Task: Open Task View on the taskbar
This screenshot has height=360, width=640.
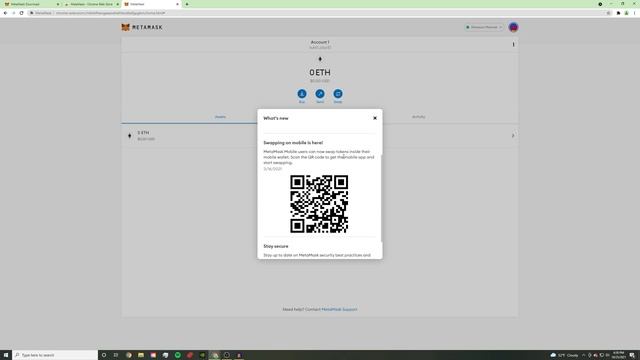Action: tap(116, 355)
